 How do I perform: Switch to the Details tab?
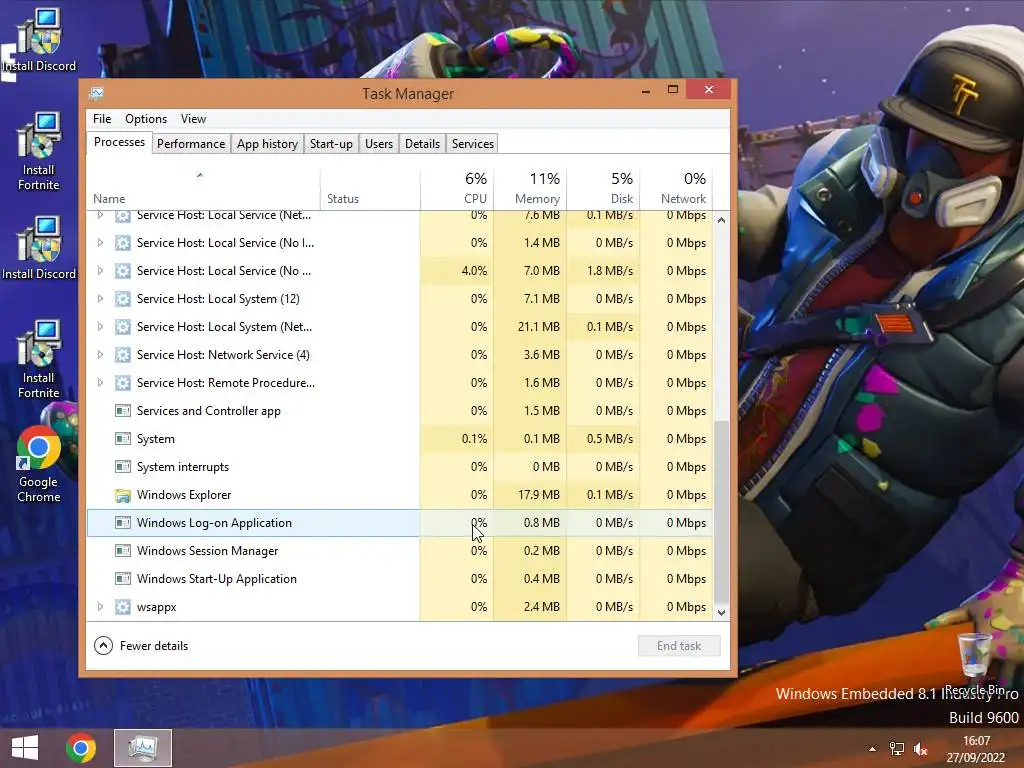coord(422,144)
